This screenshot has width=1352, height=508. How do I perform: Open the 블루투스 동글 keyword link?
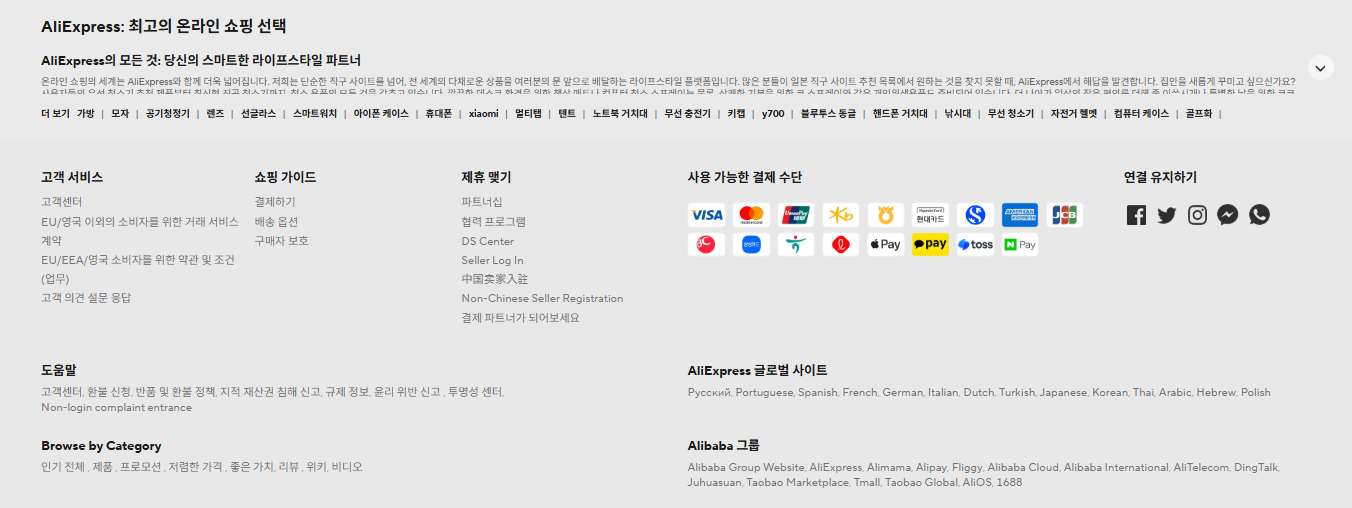(828, 114)
